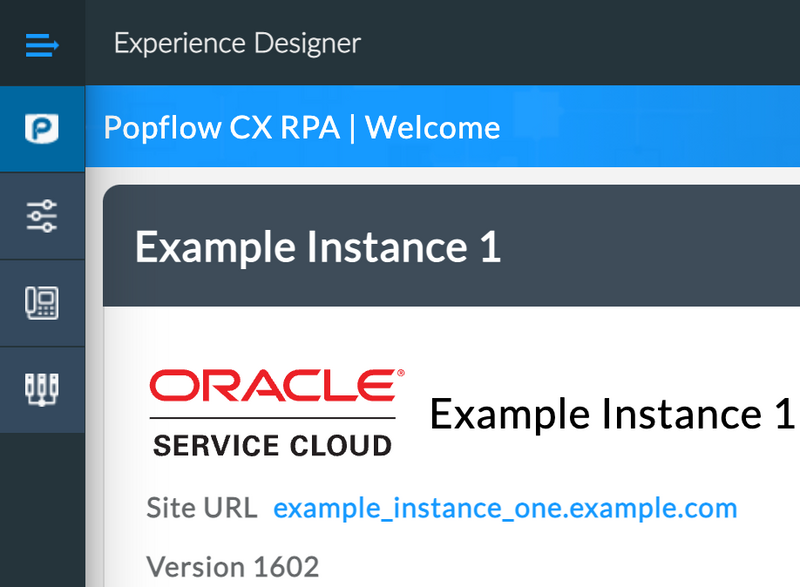The width and height of the screenshot is (800, 587).
Task: Select the desk phone icon in sidebar
Action: 42,303
